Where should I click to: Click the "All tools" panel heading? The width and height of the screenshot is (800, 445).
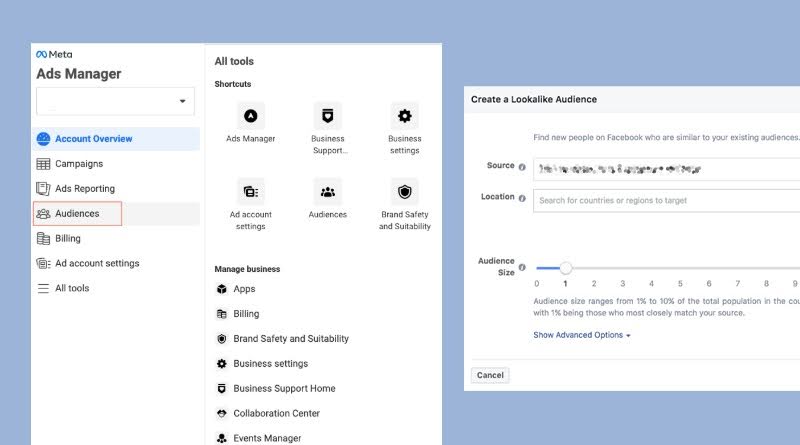234,61
